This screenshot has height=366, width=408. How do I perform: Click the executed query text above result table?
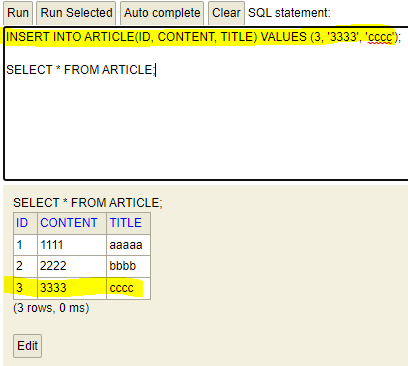click(88, 203)
